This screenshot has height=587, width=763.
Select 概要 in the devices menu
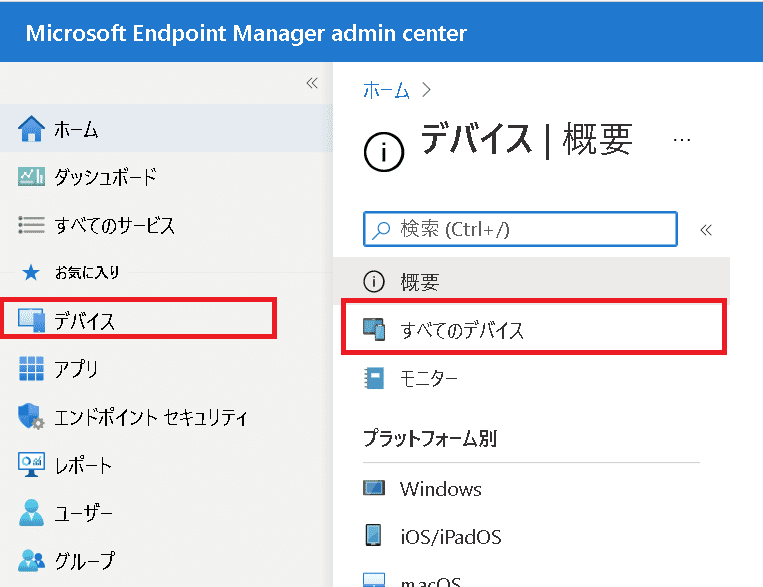tap(531, 281)
